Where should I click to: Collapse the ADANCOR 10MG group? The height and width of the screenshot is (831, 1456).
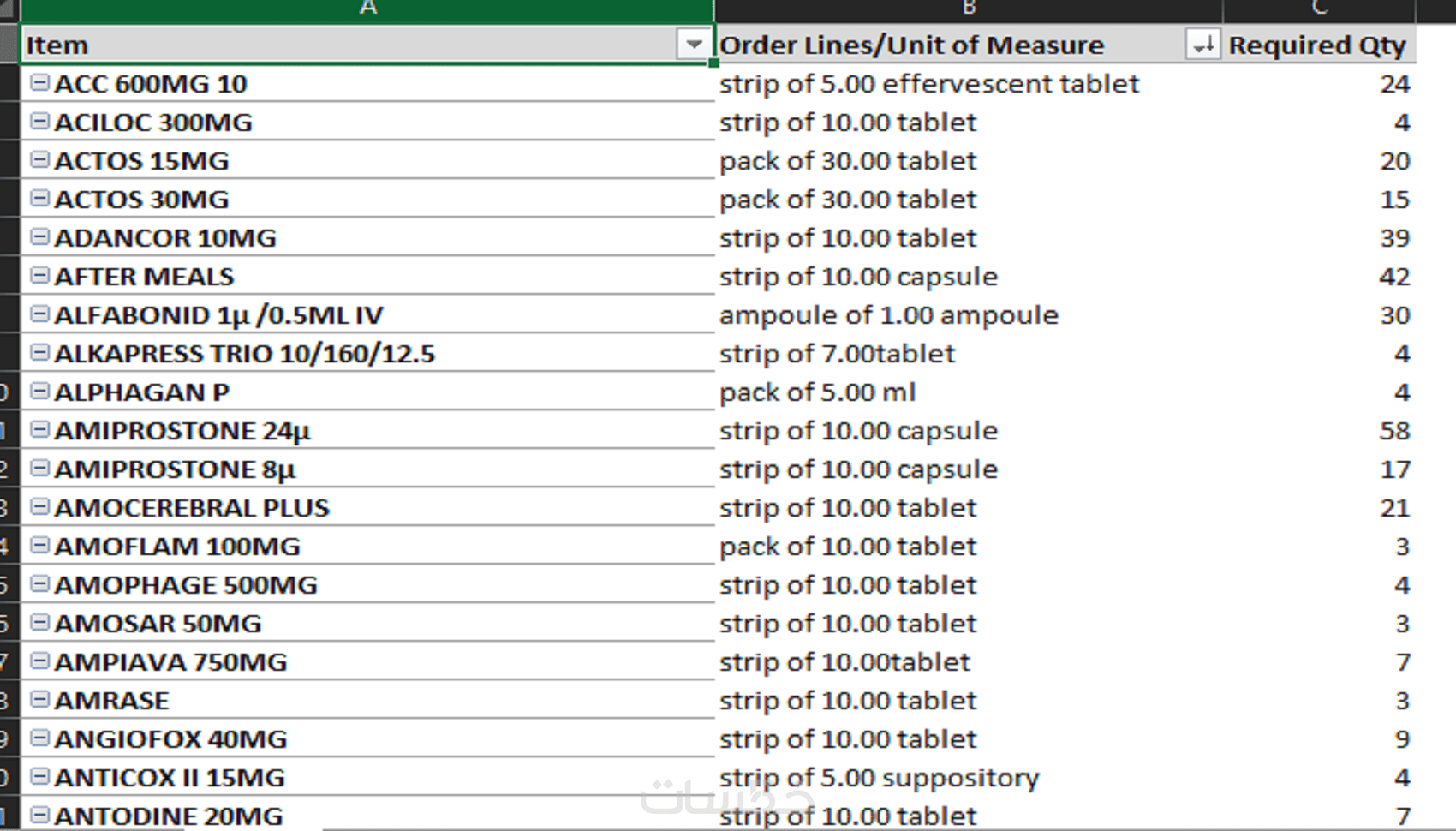(39, 236)
